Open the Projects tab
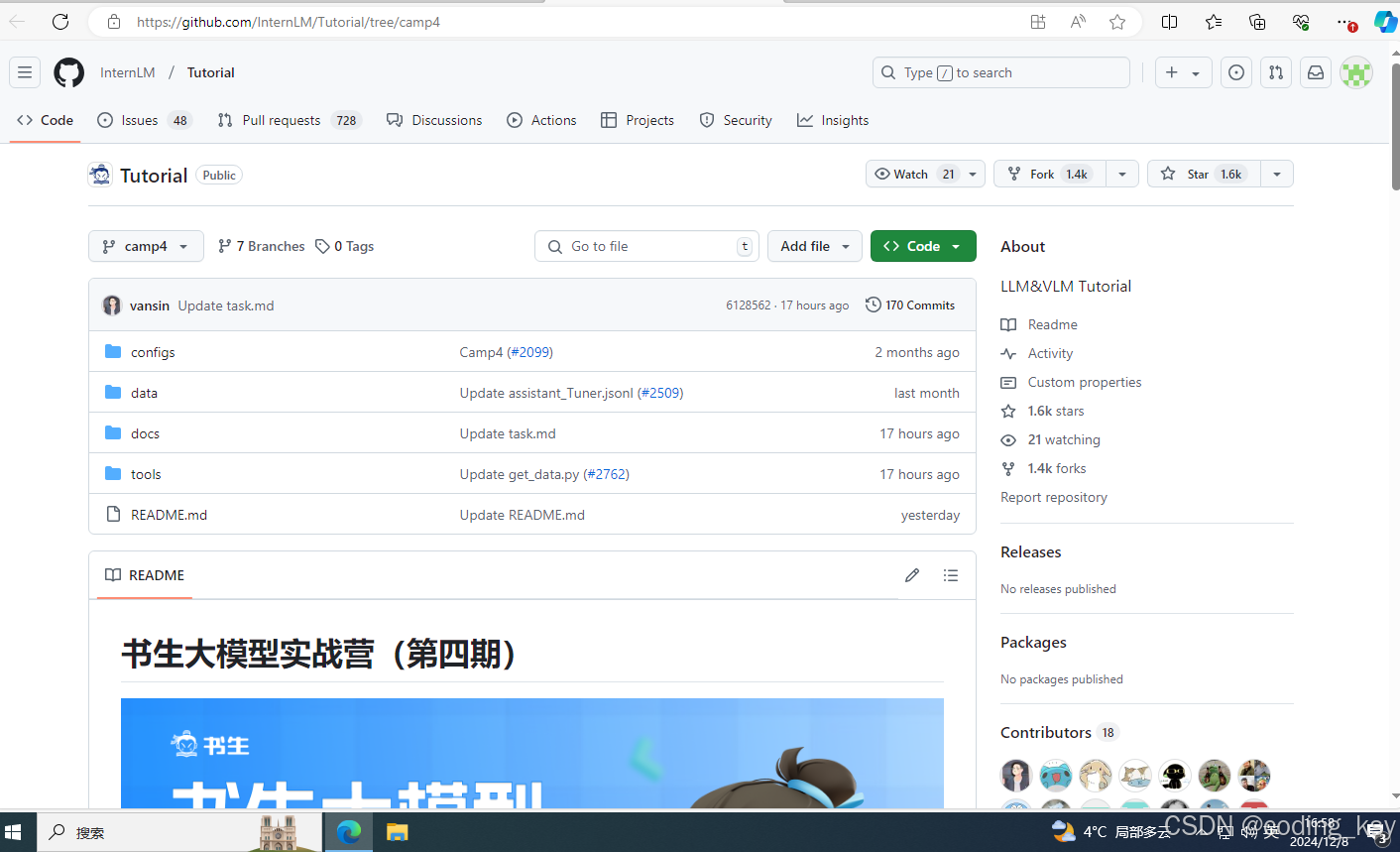Viewport: 1400px width, 852px height. pyautogui.click(x=638, y=120)
